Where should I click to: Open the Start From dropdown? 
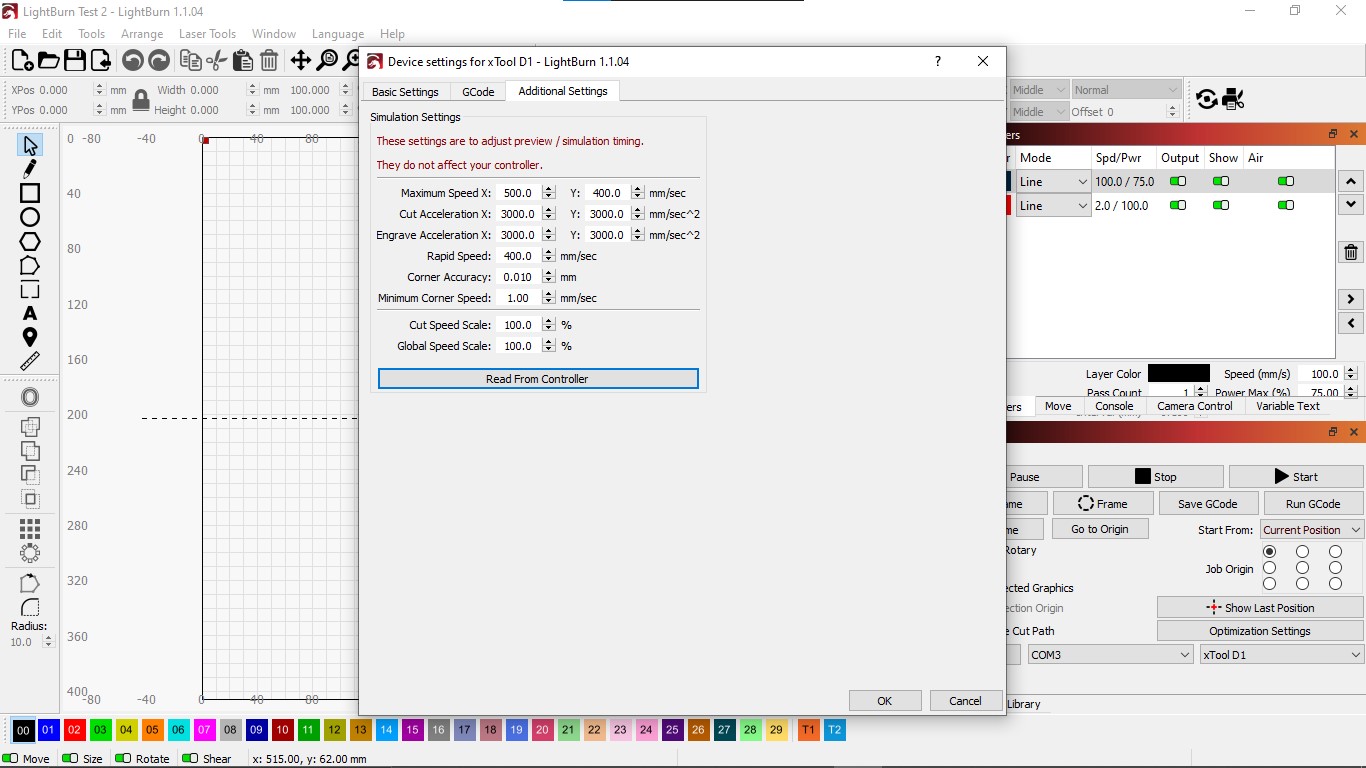[x=1312, y=530]
